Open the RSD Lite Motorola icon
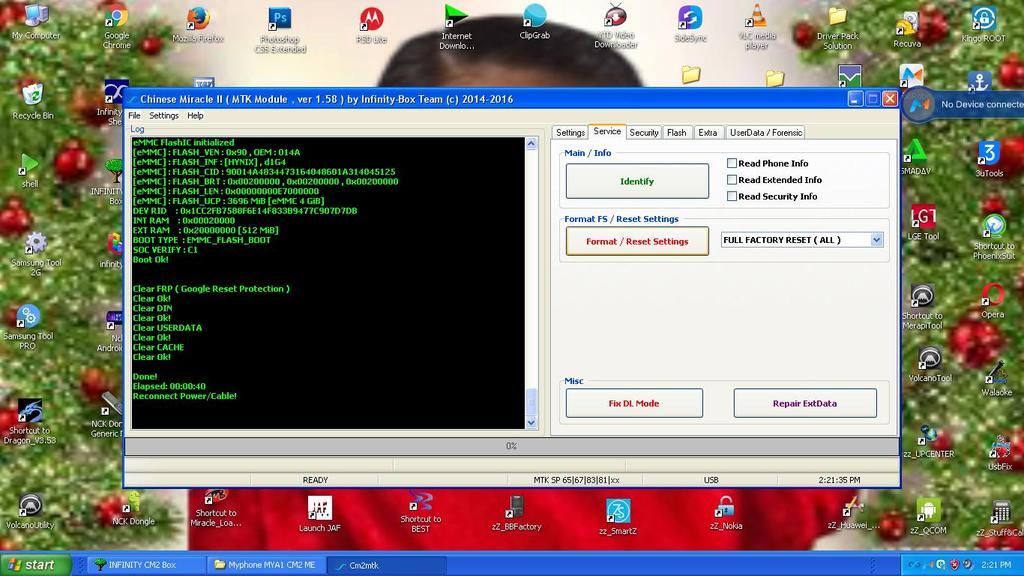The height and width of the screenshot is (576, 1024). click(372, 25)
